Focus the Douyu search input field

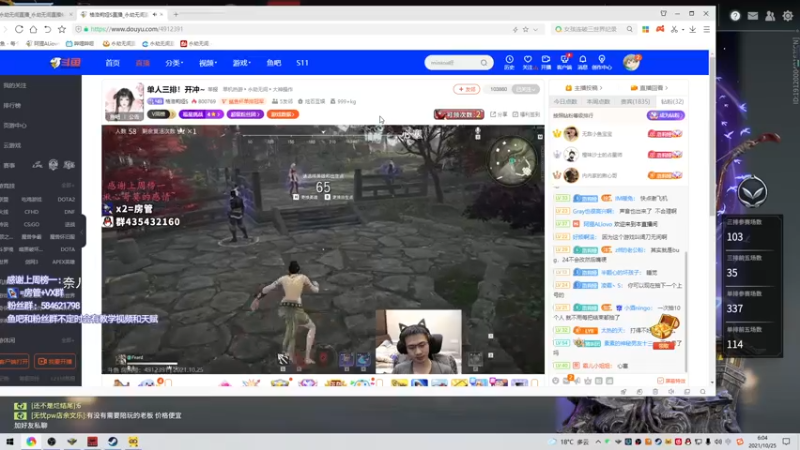[452, 63]
